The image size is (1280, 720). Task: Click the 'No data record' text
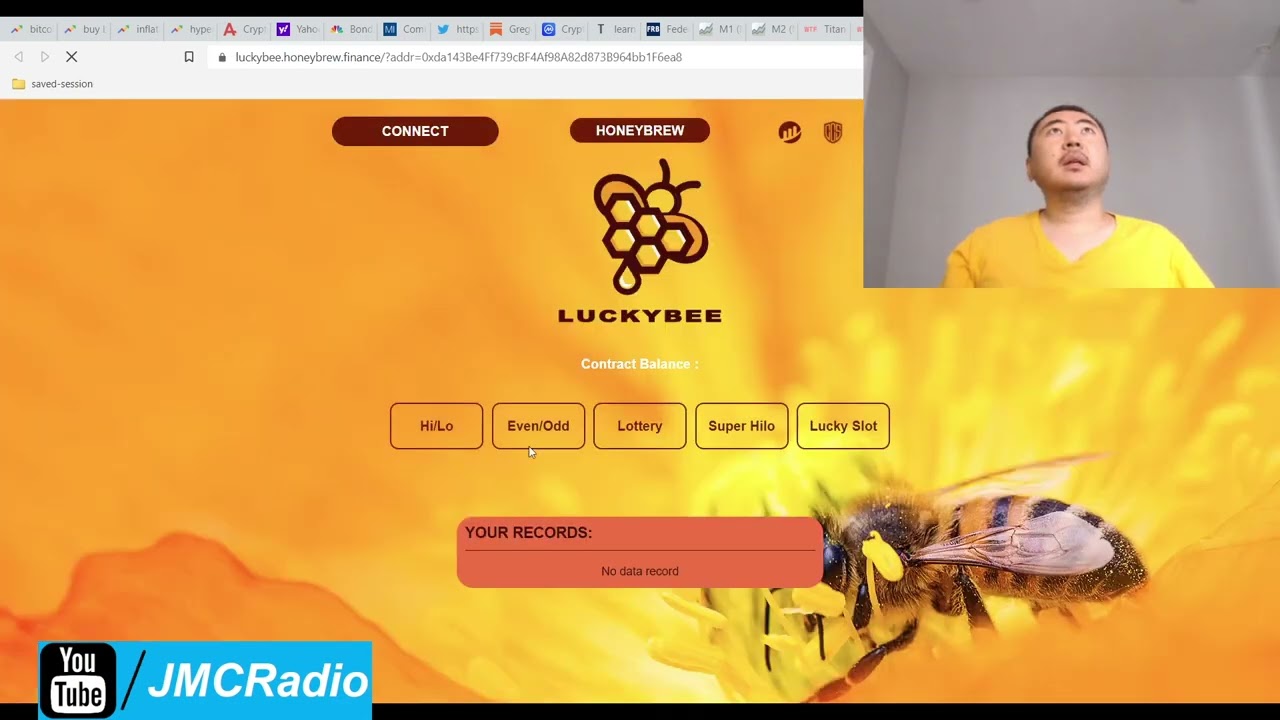click(640, 571)
